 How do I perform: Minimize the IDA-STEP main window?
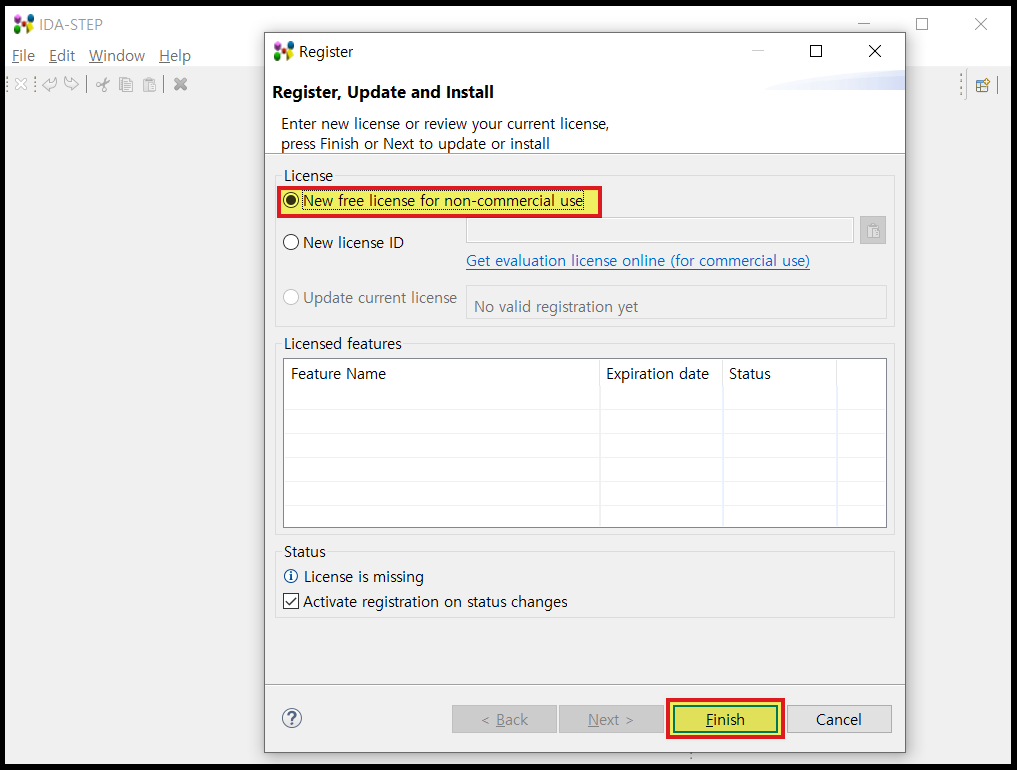click(x=863, y=24)
